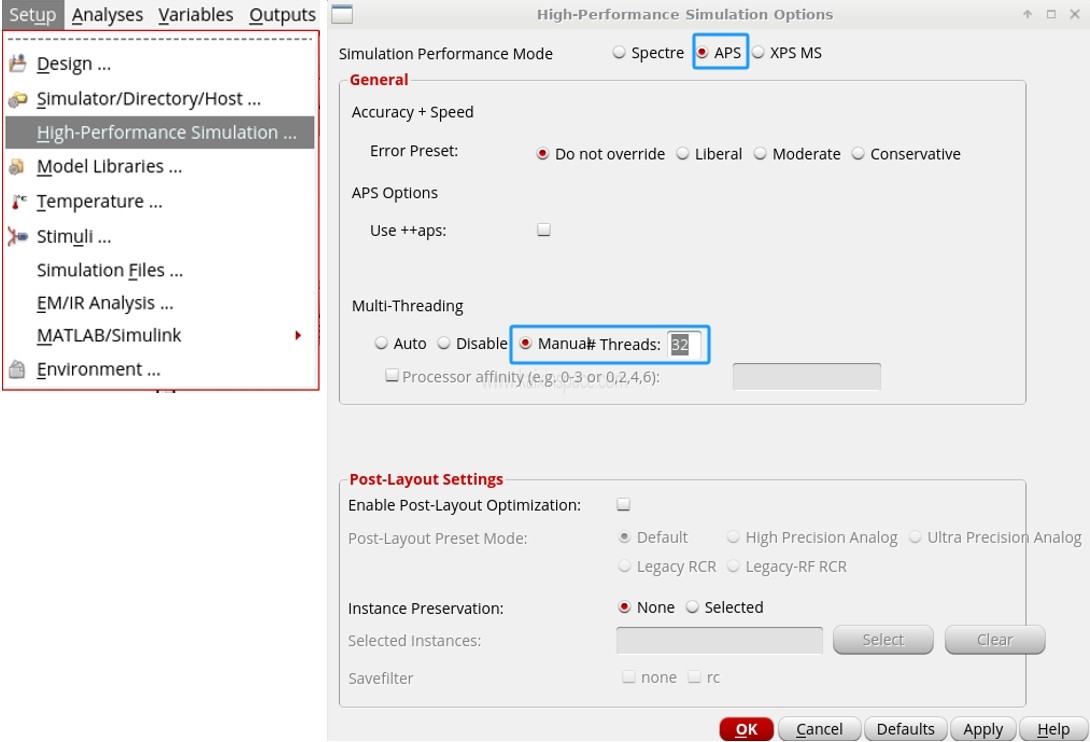Click the # Threads input field

click(684, 344)
